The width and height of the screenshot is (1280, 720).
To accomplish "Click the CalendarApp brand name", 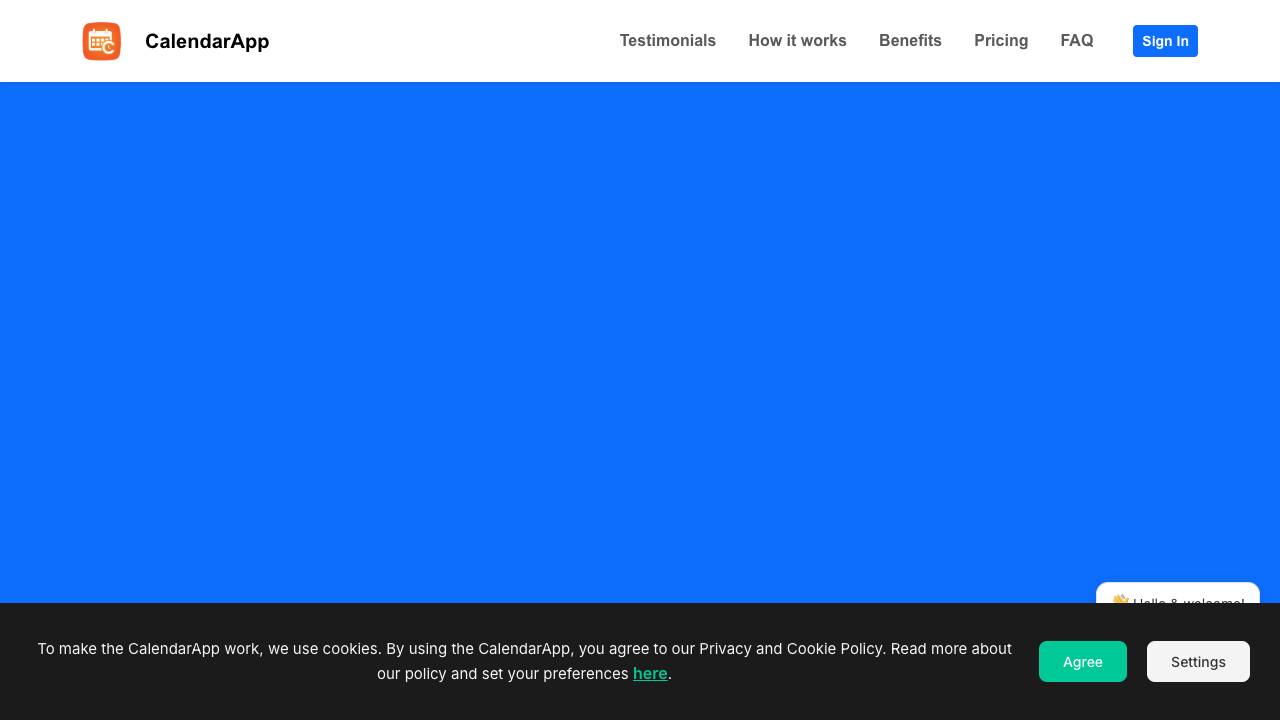I will tap(207, 41).
